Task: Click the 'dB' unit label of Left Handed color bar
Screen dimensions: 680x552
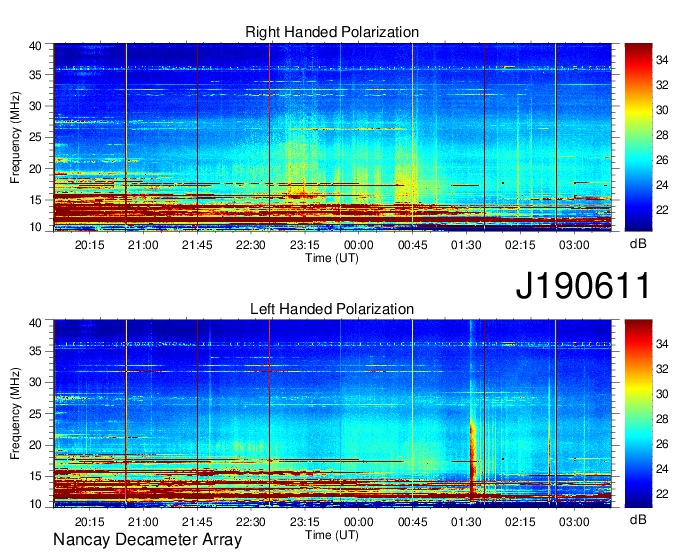Action: tap(638, 519)
